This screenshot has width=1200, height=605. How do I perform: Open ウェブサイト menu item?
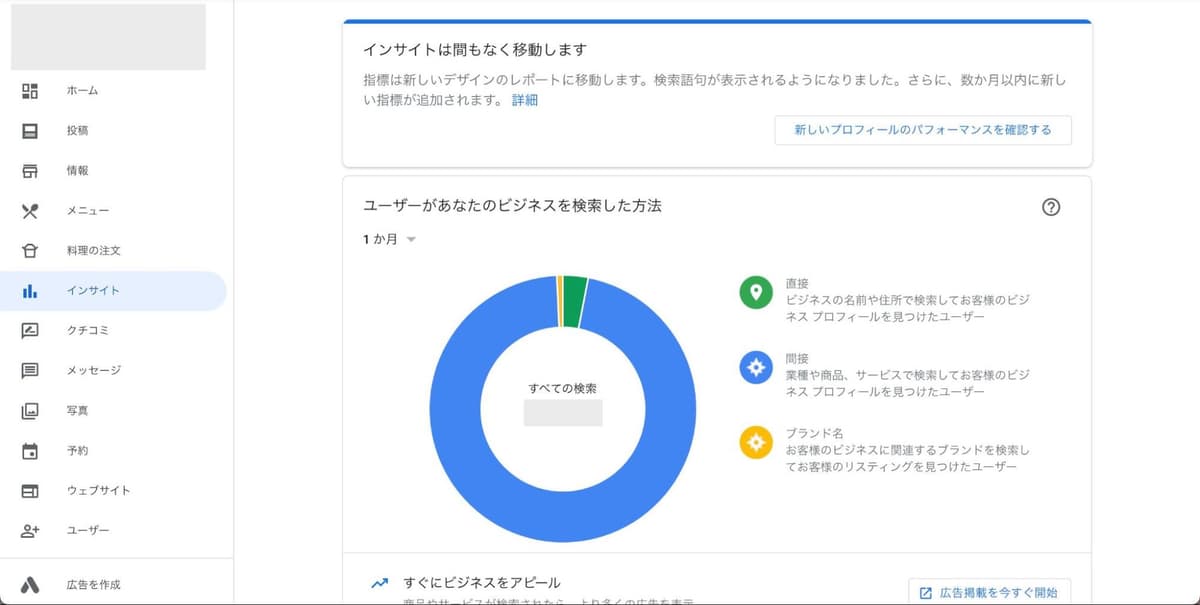click(98, 491)
